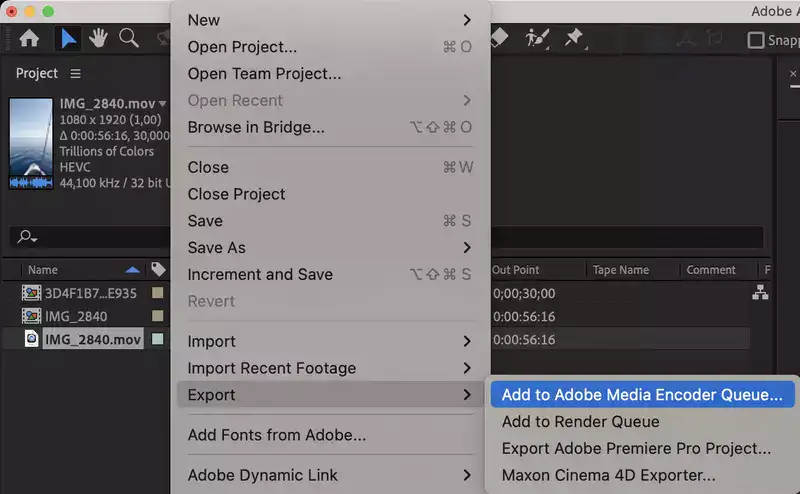Click label color swatch of 3D4F1B7...E935
The height and width of the screenshot is (494, 800).
coord(158,293)
